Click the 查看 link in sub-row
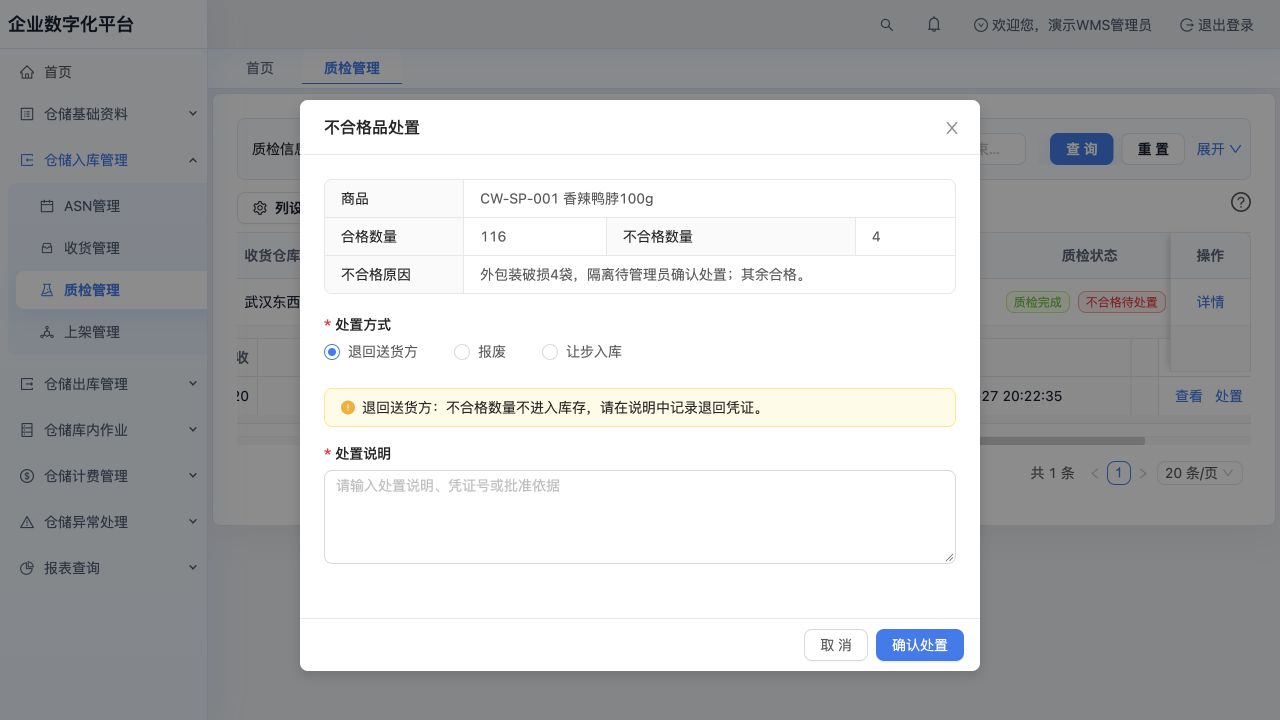Screen dimensions: 1280x720 pyautogui.click(x=1189, y=396)
